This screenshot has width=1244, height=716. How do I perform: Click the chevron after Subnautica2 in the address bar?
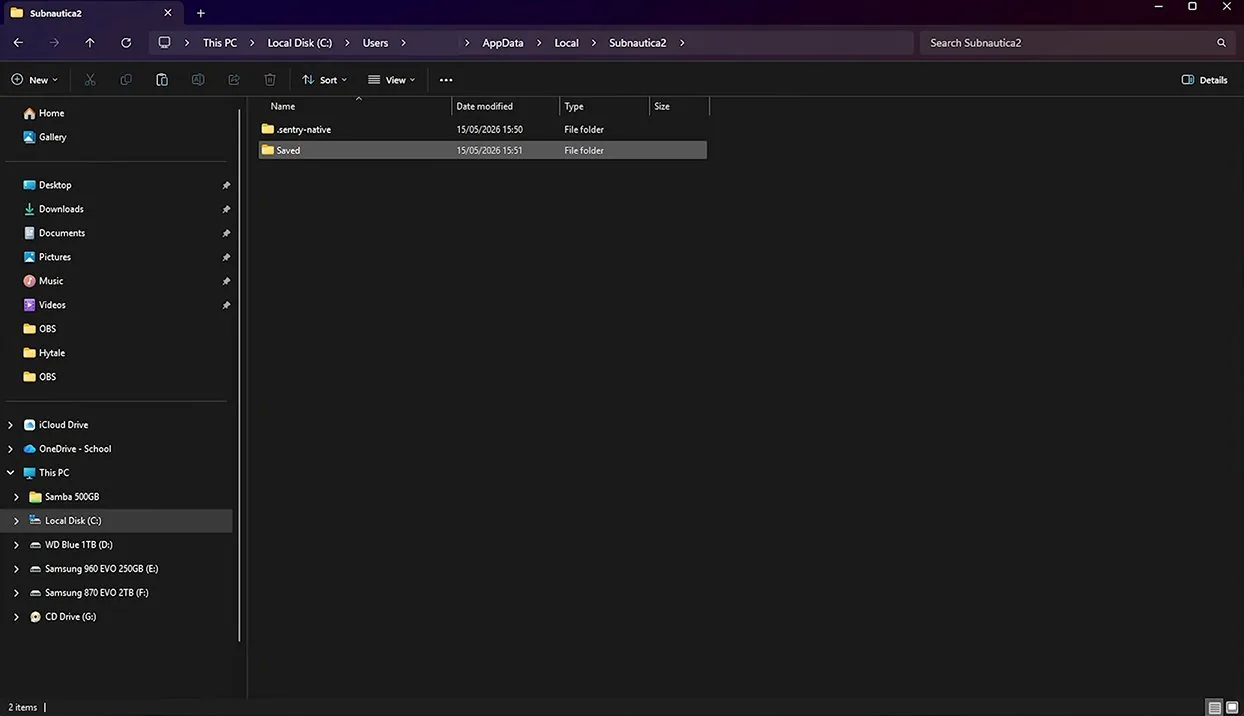[681, 43]
